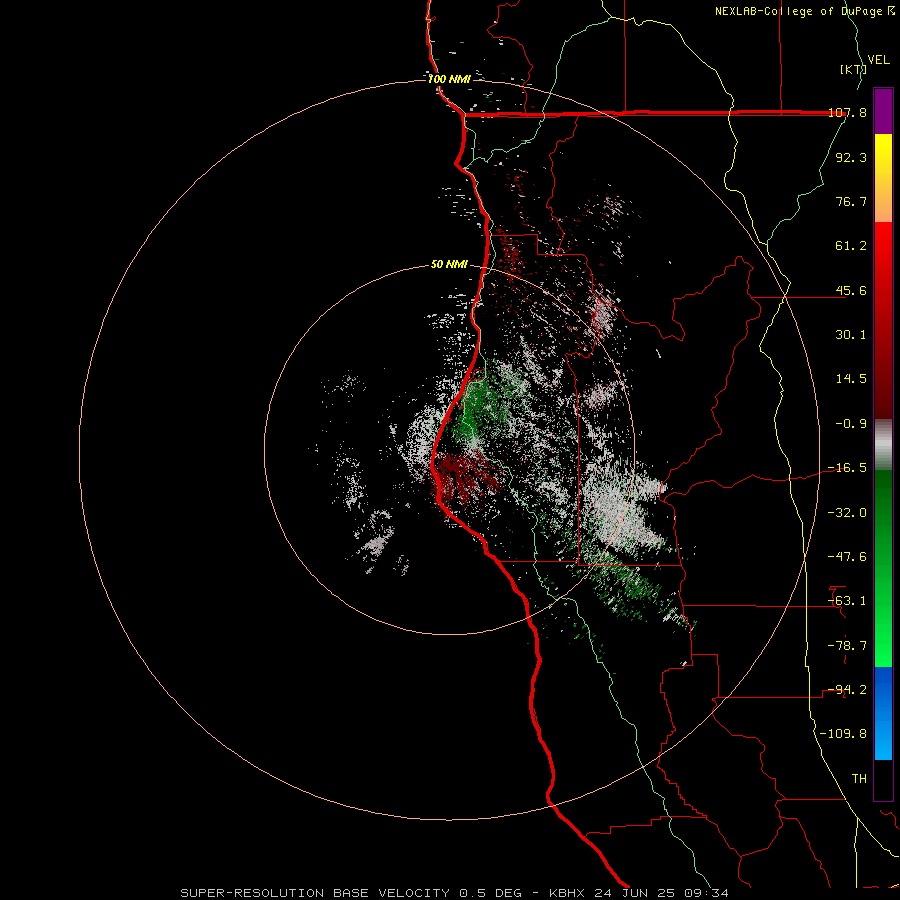The height and width of the screenshot is (900, 900).
Task: Click the 50 NMI range ring label
Action: tap(449, 265)
